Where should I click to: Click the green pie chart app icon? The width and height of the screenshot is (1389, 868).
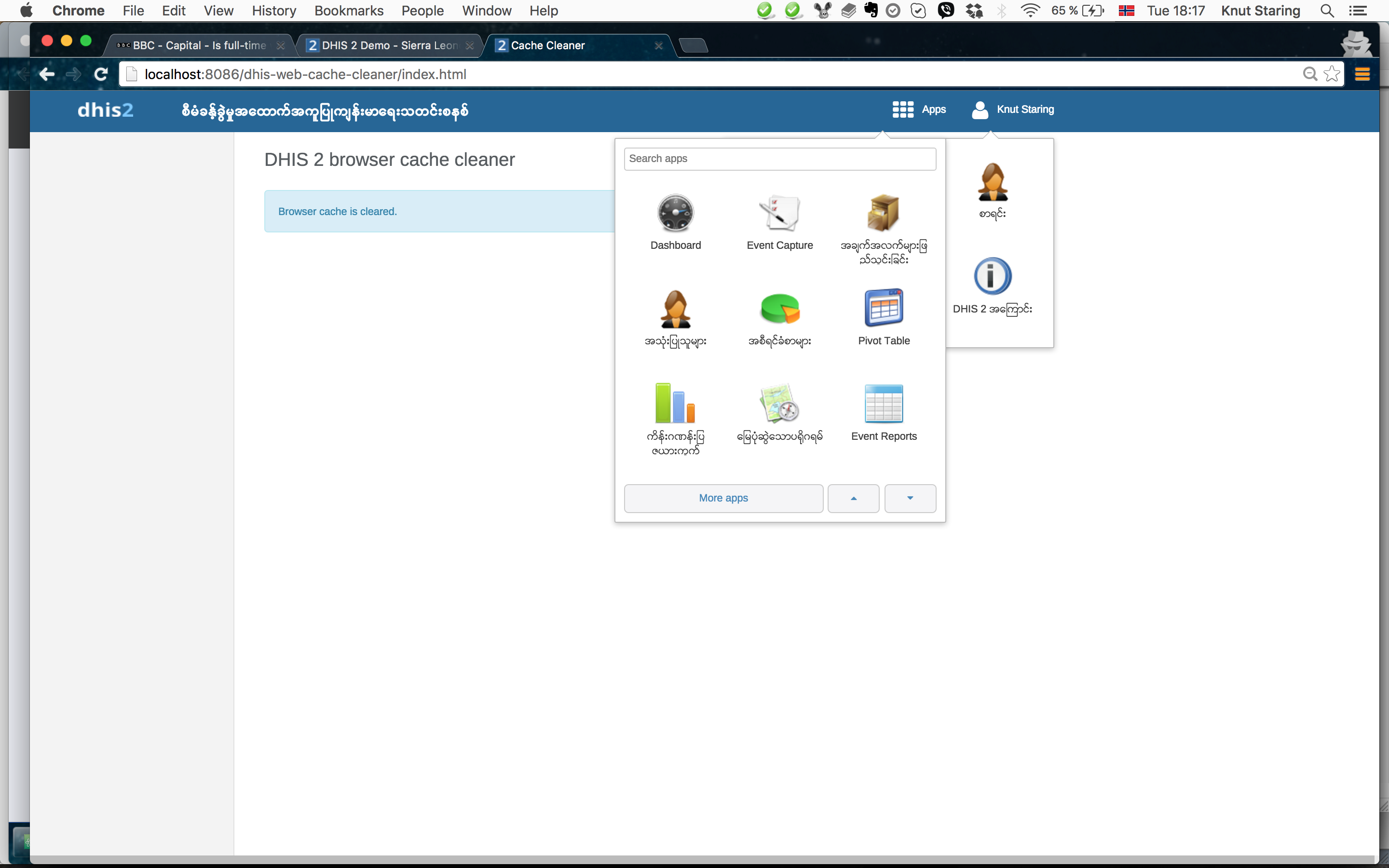(x=779, y=309)
